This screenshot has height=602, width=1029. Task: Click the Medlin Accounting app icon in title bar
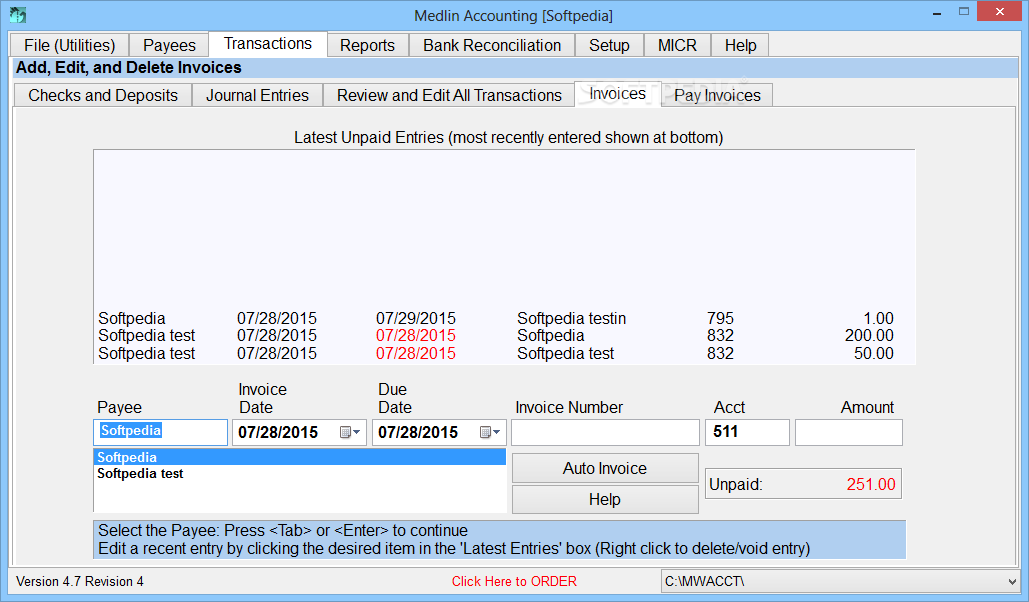tap(18, 14)
